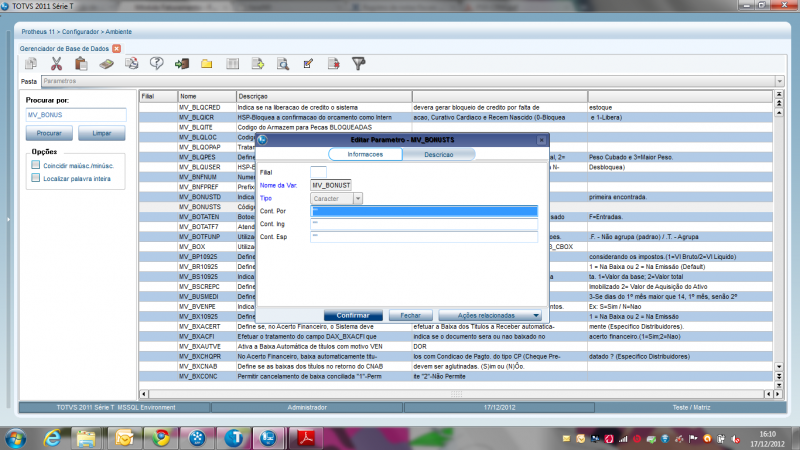This screenshot has width=800, height=450.
Task: Open Google Chrome from taskbar
Action: pos(161,438)
